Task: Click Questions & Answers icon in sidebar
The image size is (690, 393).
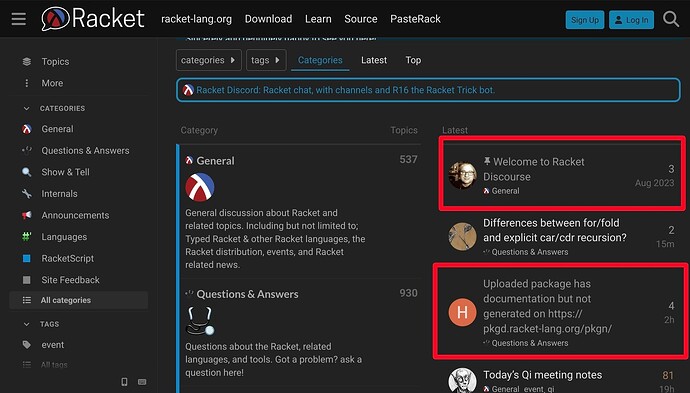Action: click(27, 151)
